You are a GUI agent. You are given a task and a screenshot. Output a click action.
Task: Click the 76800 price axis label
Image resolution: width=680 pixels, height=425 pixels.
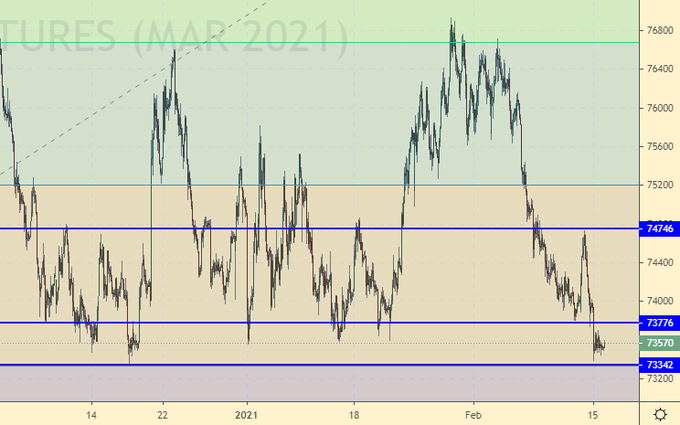pos(660,31)
